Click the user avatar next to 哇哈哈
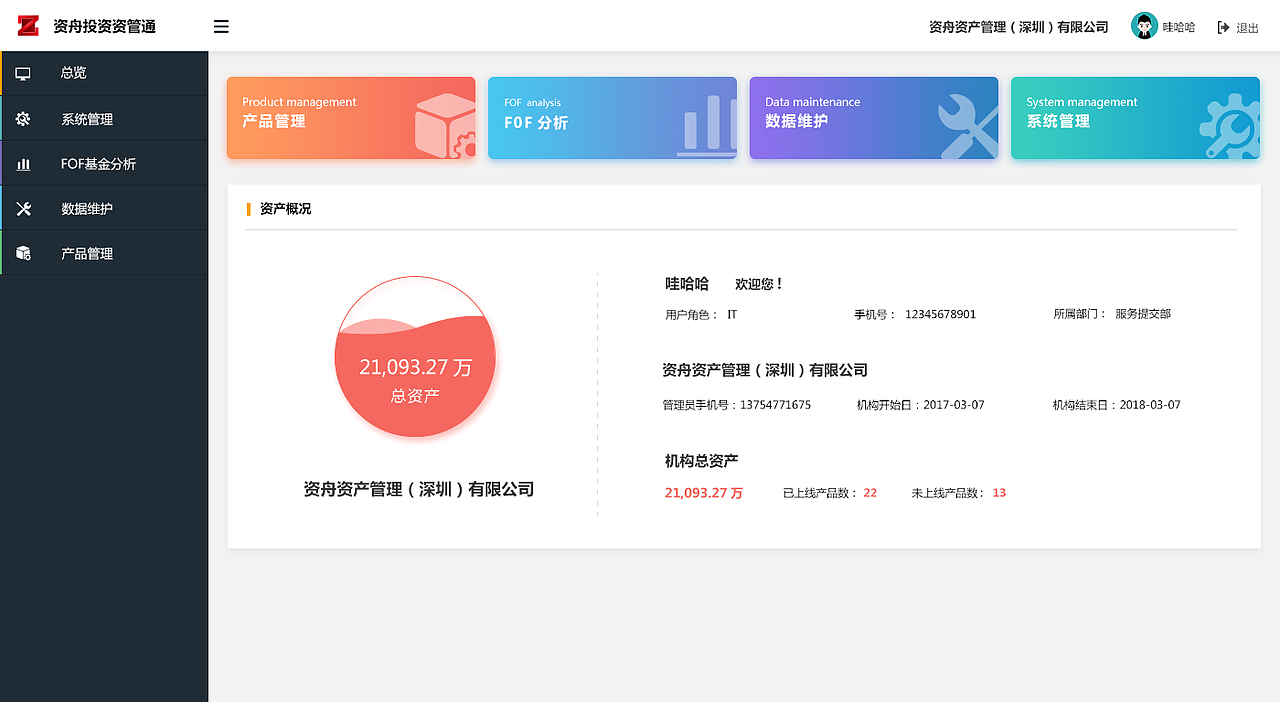Image resolution: width=1280 pixels, height=702 pixels. point(1144,26)
